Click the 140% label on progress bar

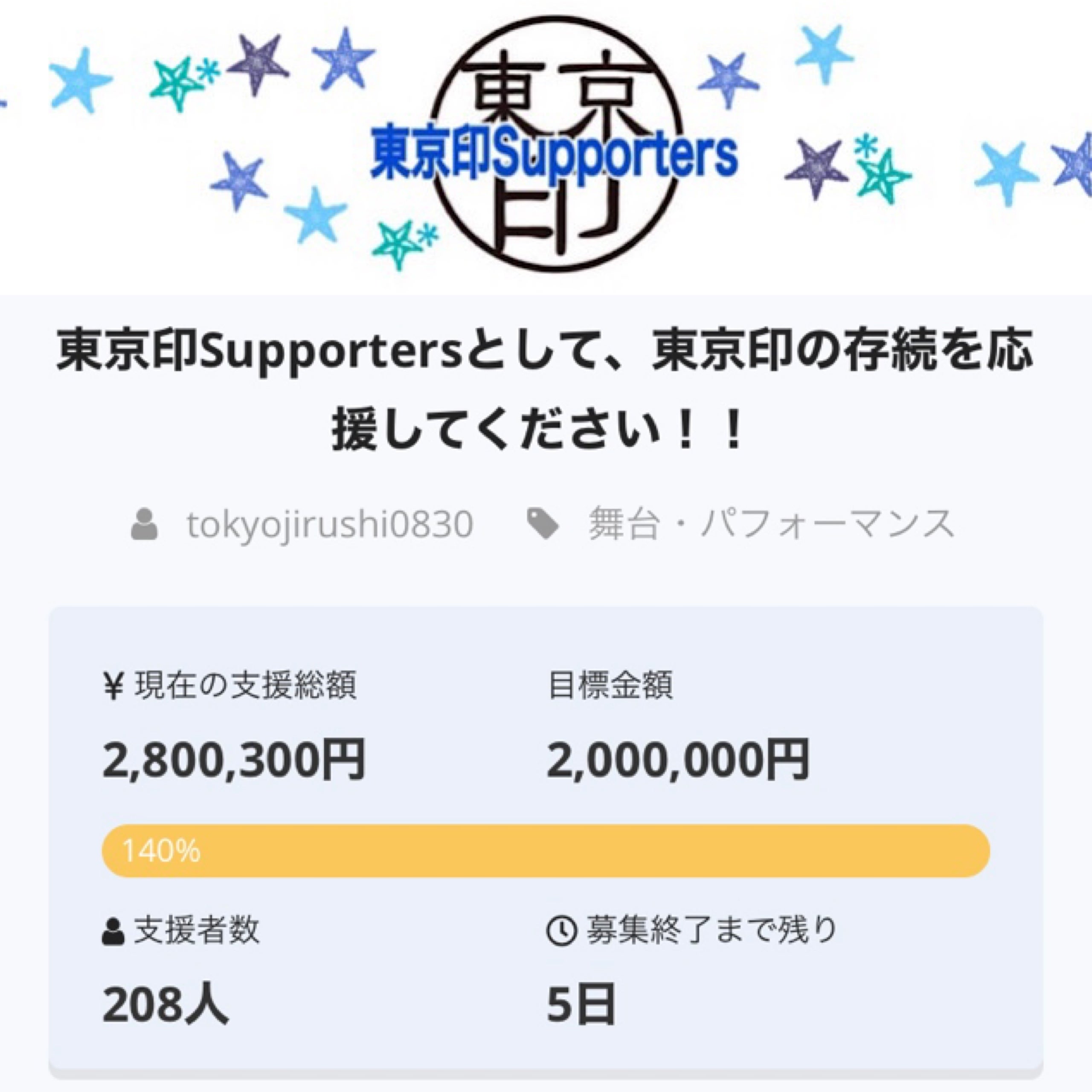pos(161,851)
